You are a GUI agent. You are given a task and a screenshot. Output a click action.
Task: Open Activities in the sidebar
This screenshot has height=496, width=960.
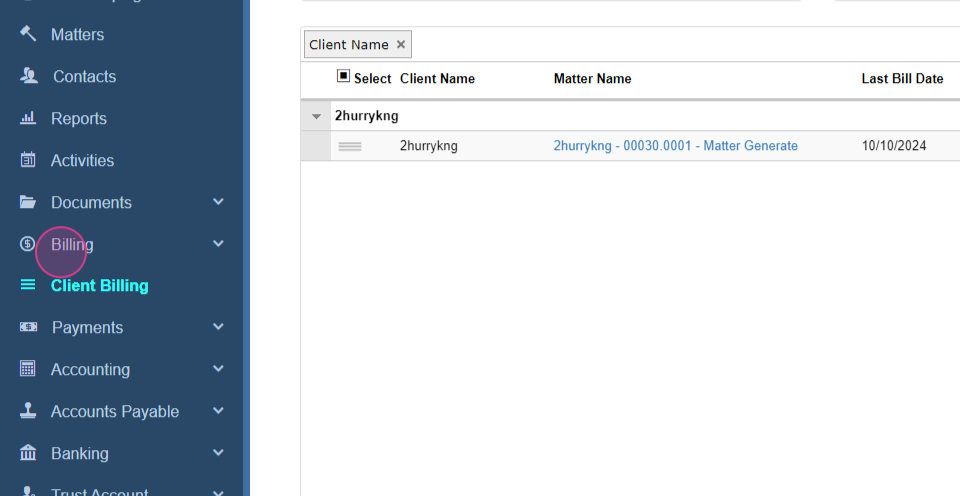click(x=83, y=160)
